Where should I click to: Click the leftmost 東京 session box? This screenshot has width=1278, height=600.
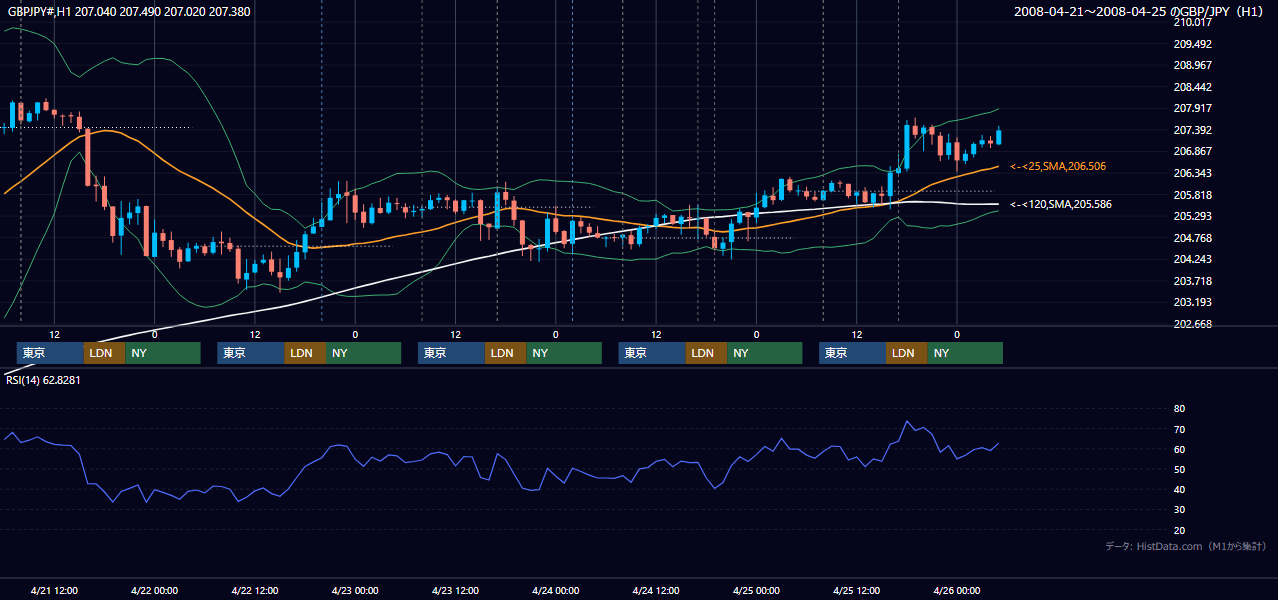[x=50, y=353]
